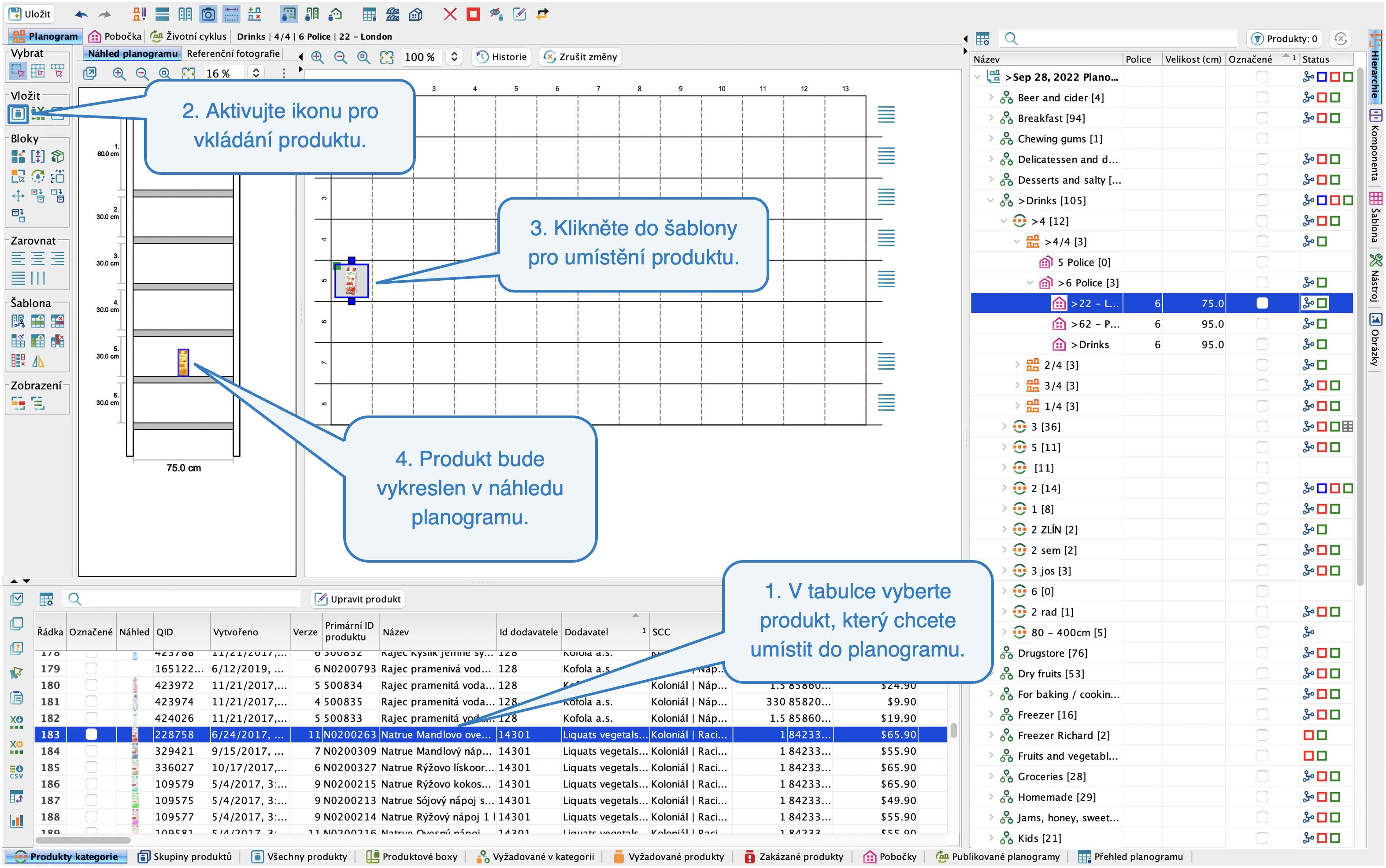Click the red X delete icon
This screenshot has width=1386, height=868.
[x=450, y=14]
